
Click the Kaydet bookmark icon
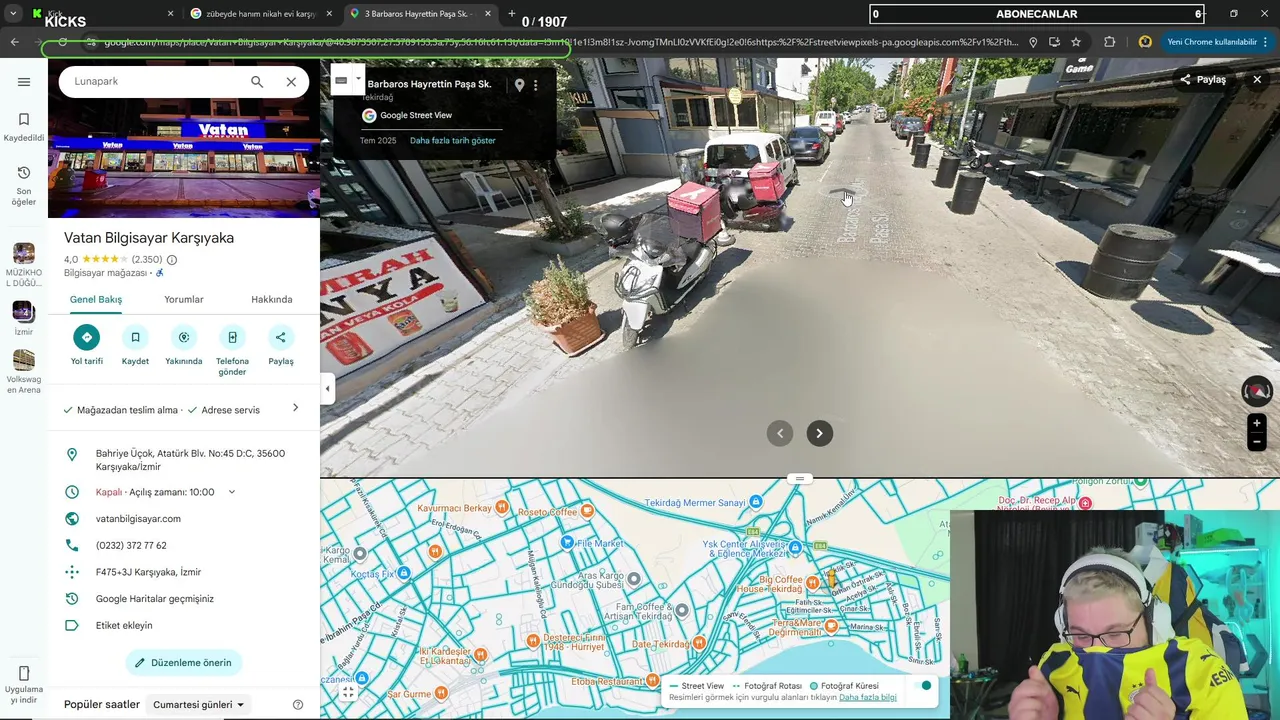135,337
